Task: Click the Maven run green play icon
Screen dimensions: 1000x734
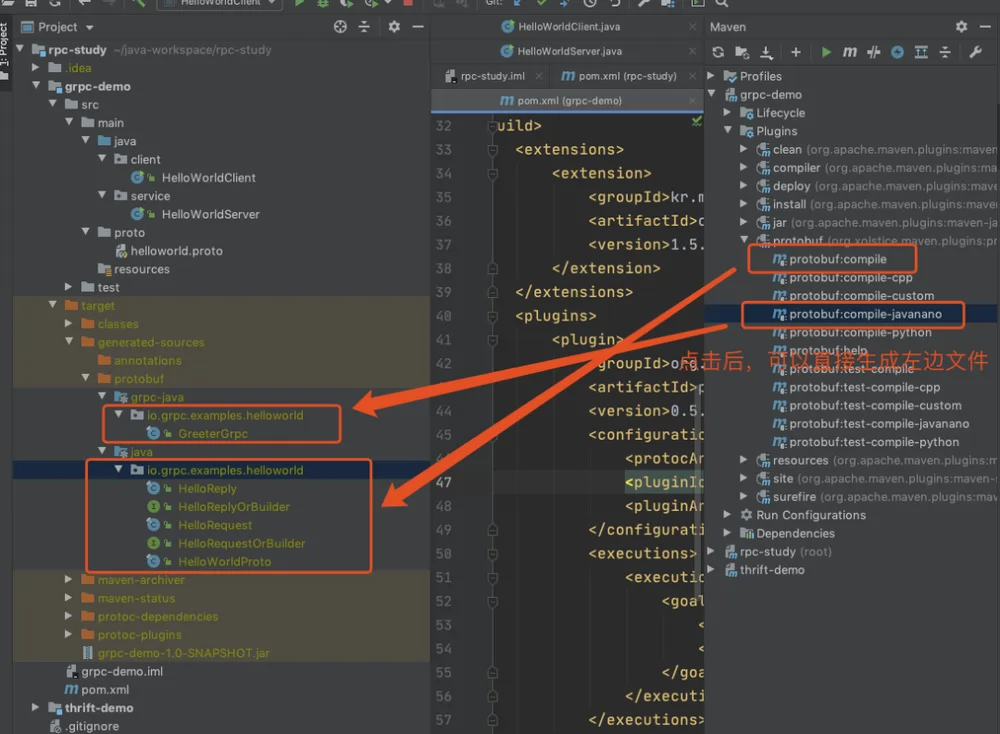Action: pyautogui.click(x=826, y=52)
